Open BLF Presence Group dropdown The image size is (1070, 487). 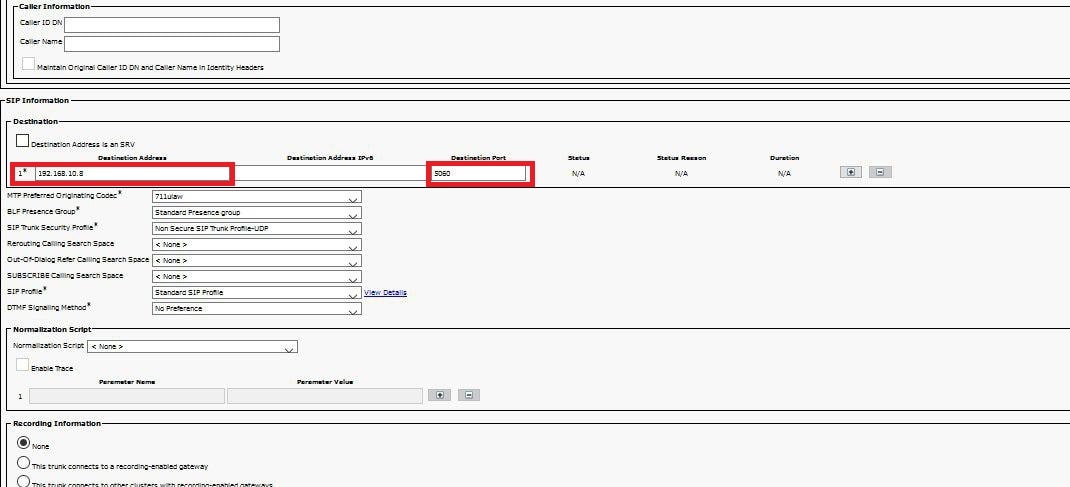[257, 213]
